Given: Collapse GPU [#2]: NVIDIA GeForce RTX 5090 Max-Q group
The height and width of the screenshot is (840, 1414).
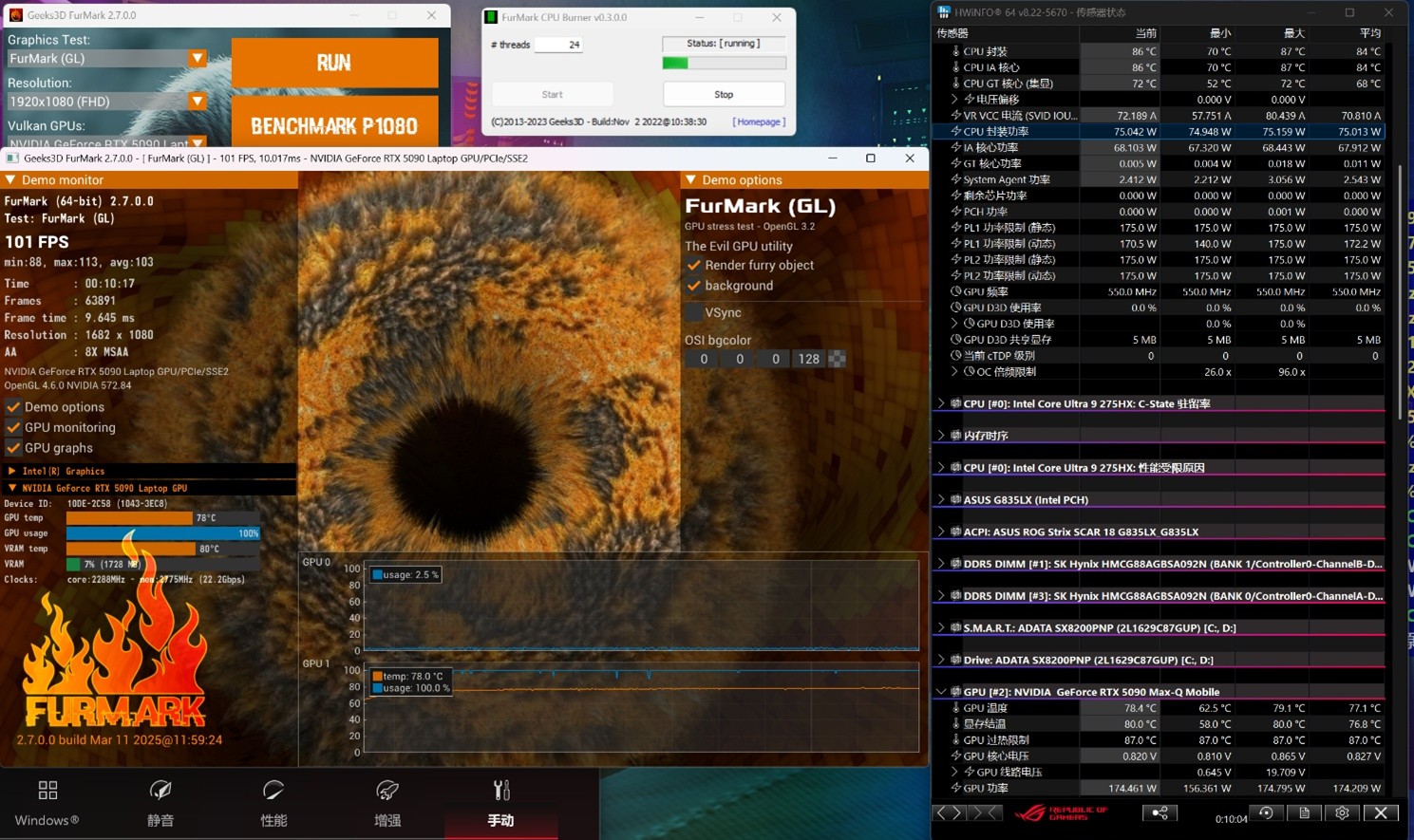Looking at the screenshot, I should click(x=941, y=692).
